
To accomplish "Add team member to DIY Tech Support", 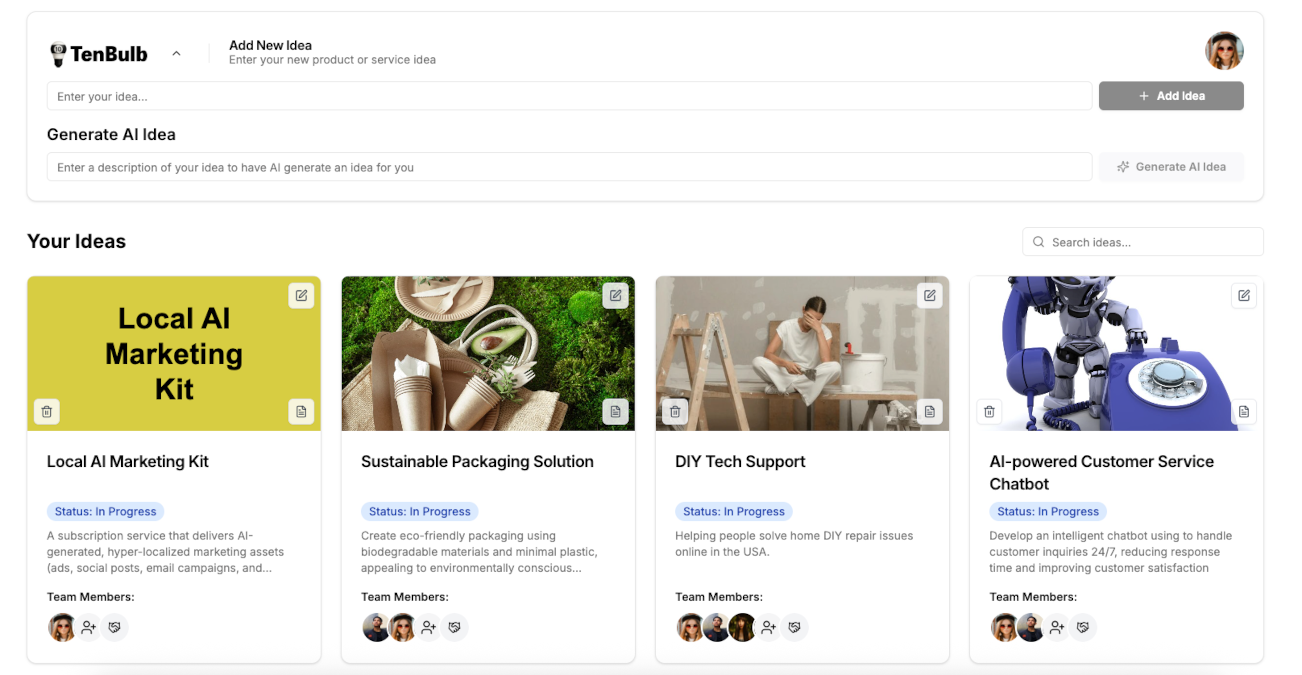I will [x=769, y=627].
